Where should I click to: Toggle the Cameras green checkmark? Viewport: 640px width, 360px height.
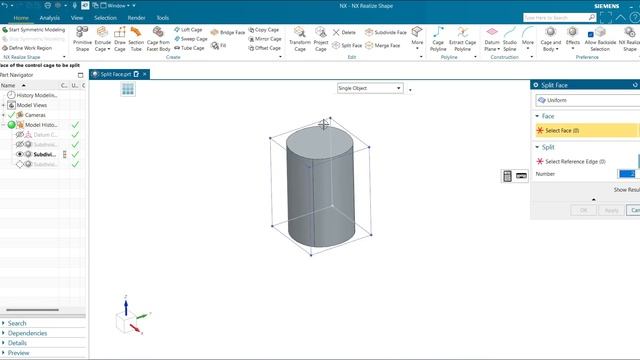[x=11, y=115]
